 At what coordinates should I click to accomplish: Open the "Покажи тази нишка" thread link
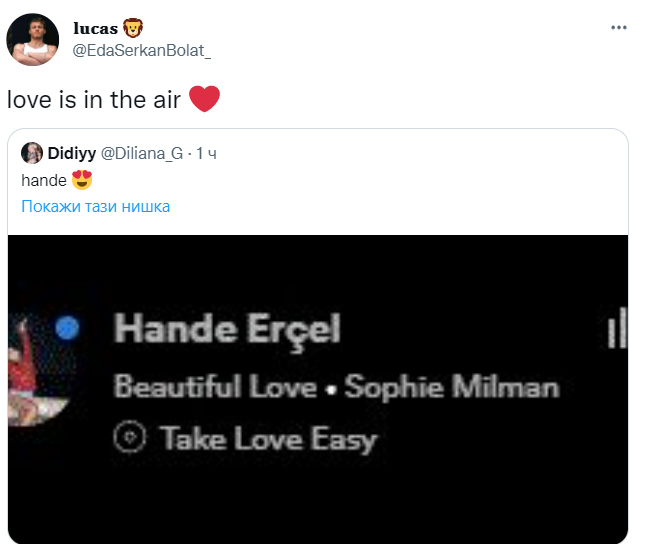(x=96, y=206)
